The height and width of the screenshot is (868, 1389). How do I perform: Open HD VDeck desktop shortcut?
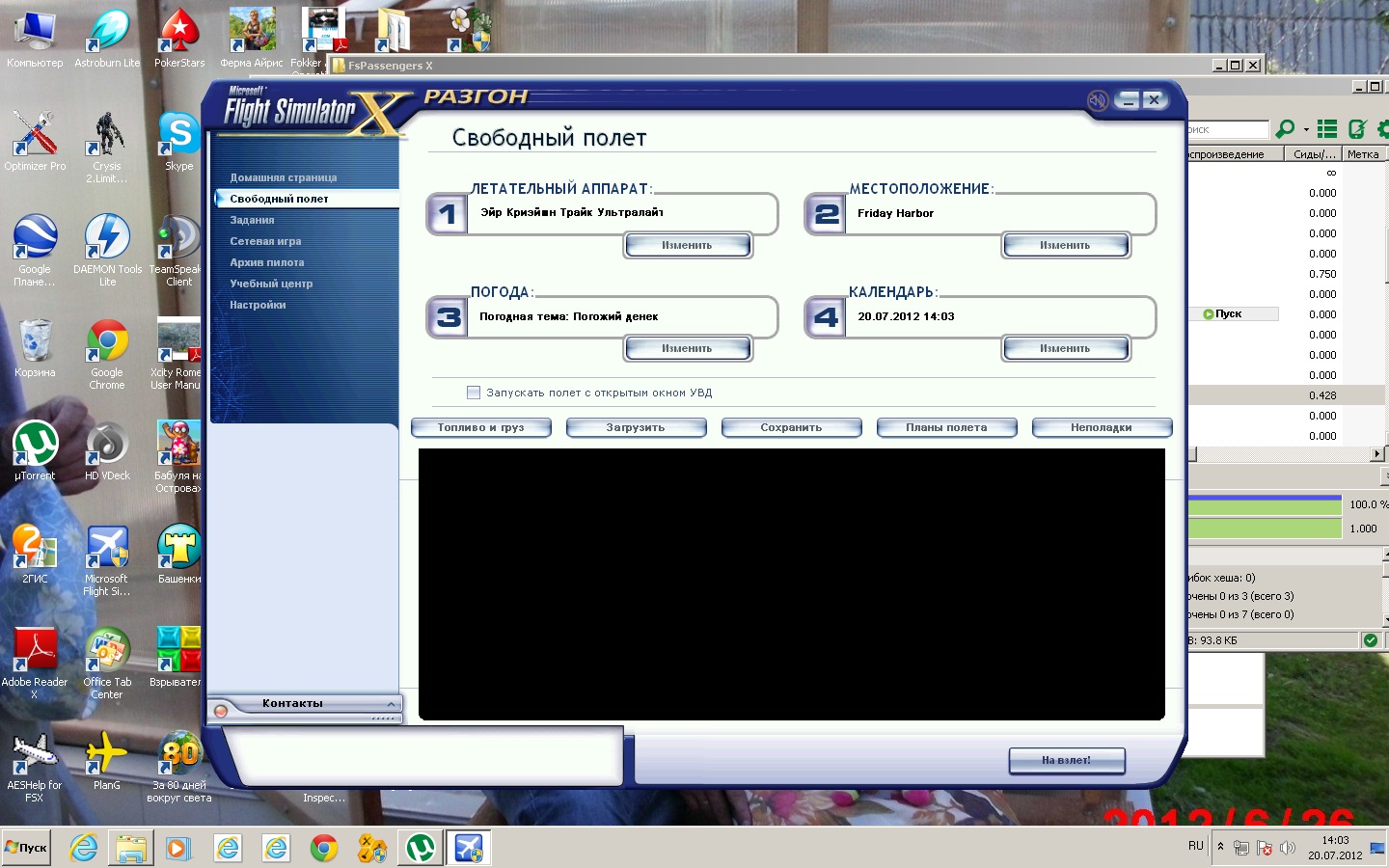click(x=107, y=451)
